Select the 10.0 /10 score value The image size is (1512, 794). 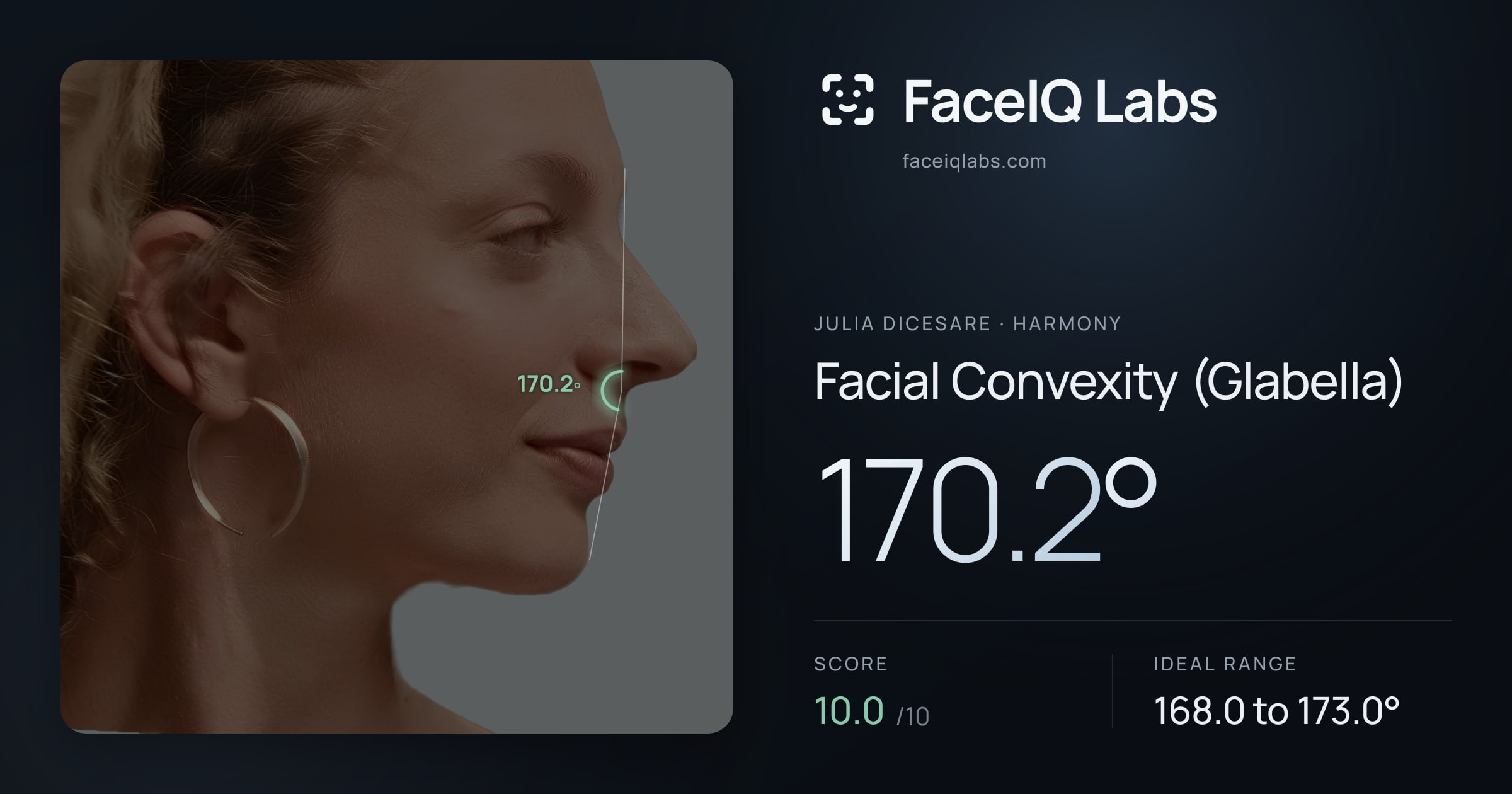click(x=872, y=711)
